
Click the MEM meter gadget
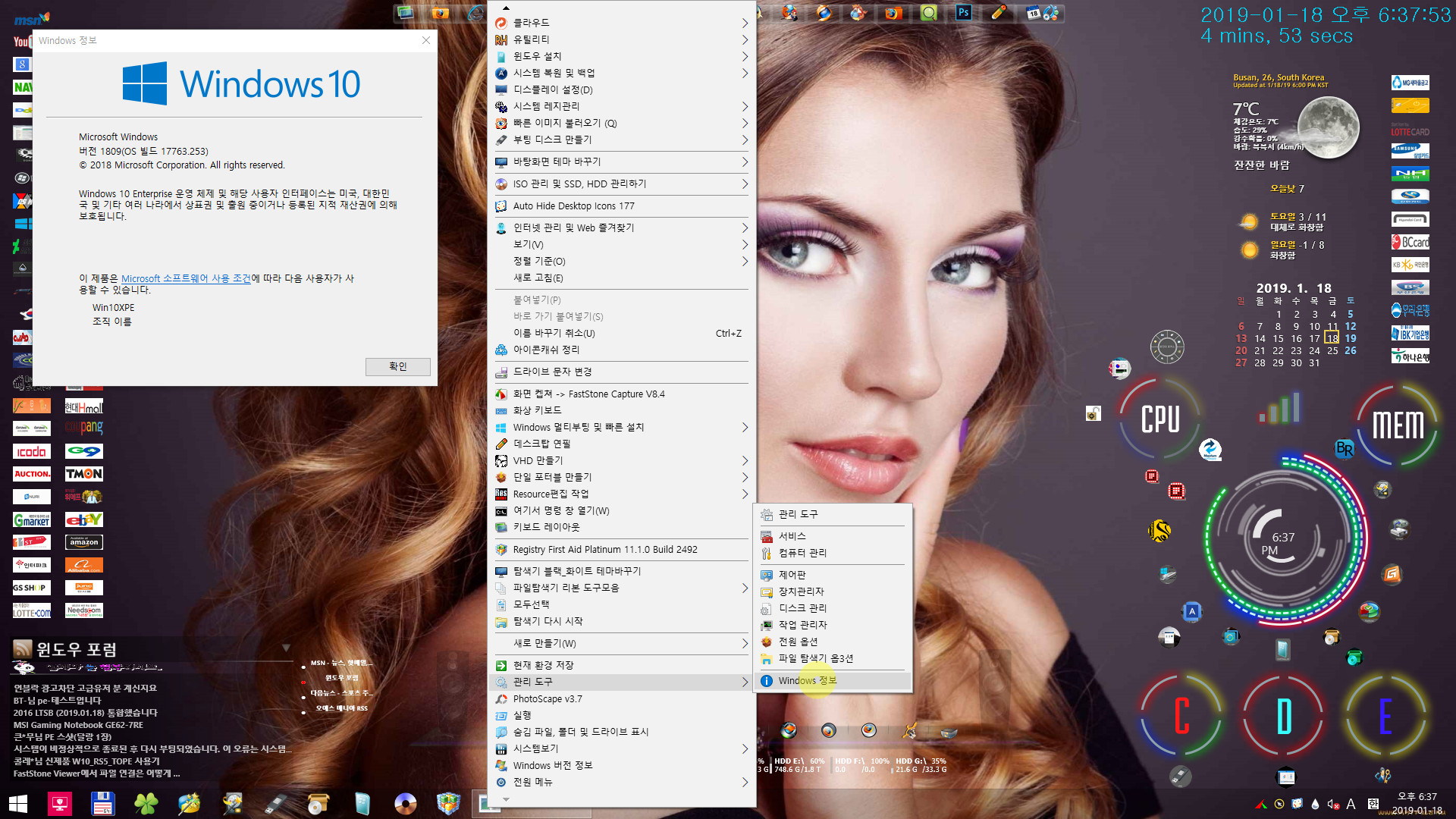[x=1398, y=425]
